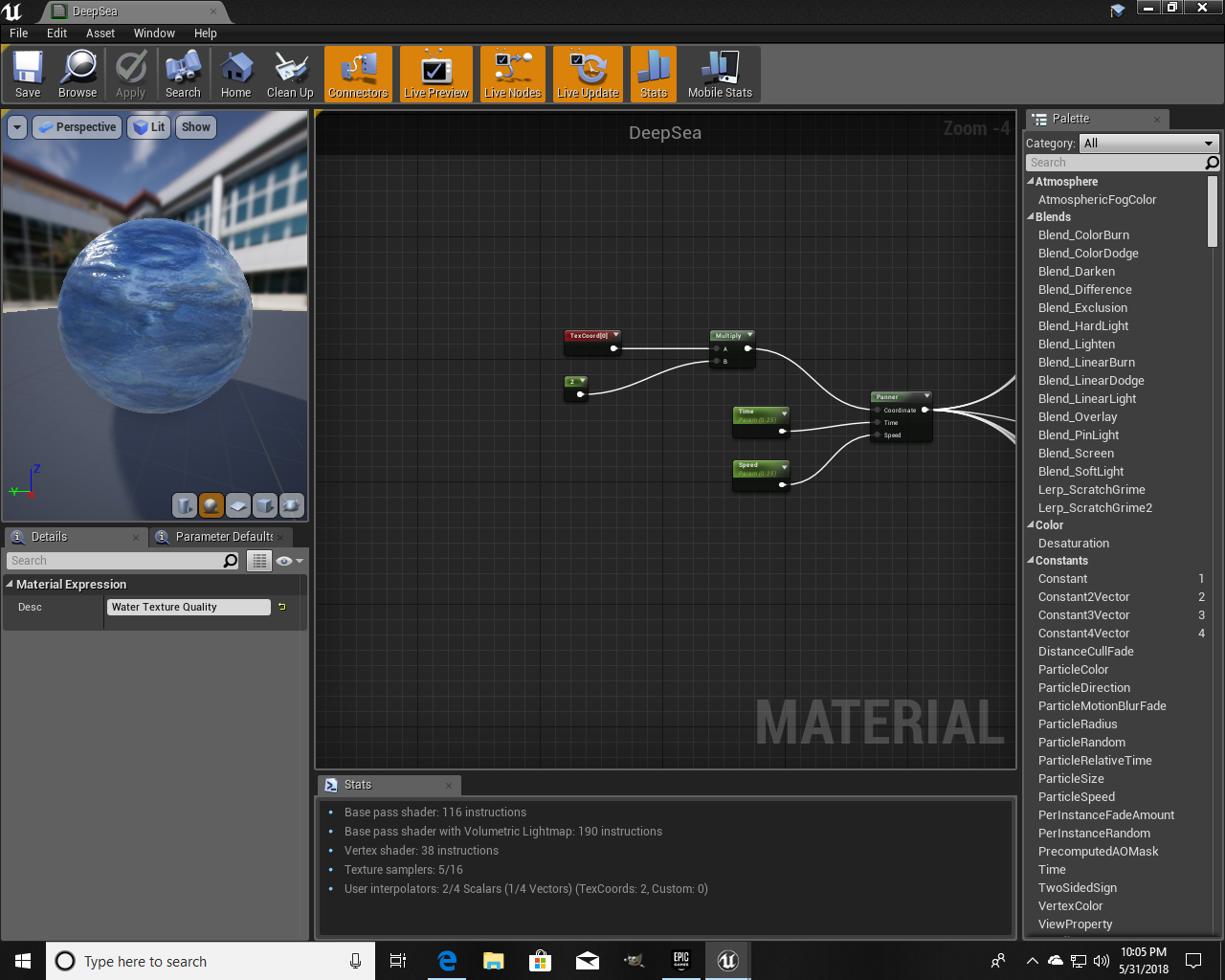
Task: Open Windows Start menu
Action: click(x=23, y=961)
